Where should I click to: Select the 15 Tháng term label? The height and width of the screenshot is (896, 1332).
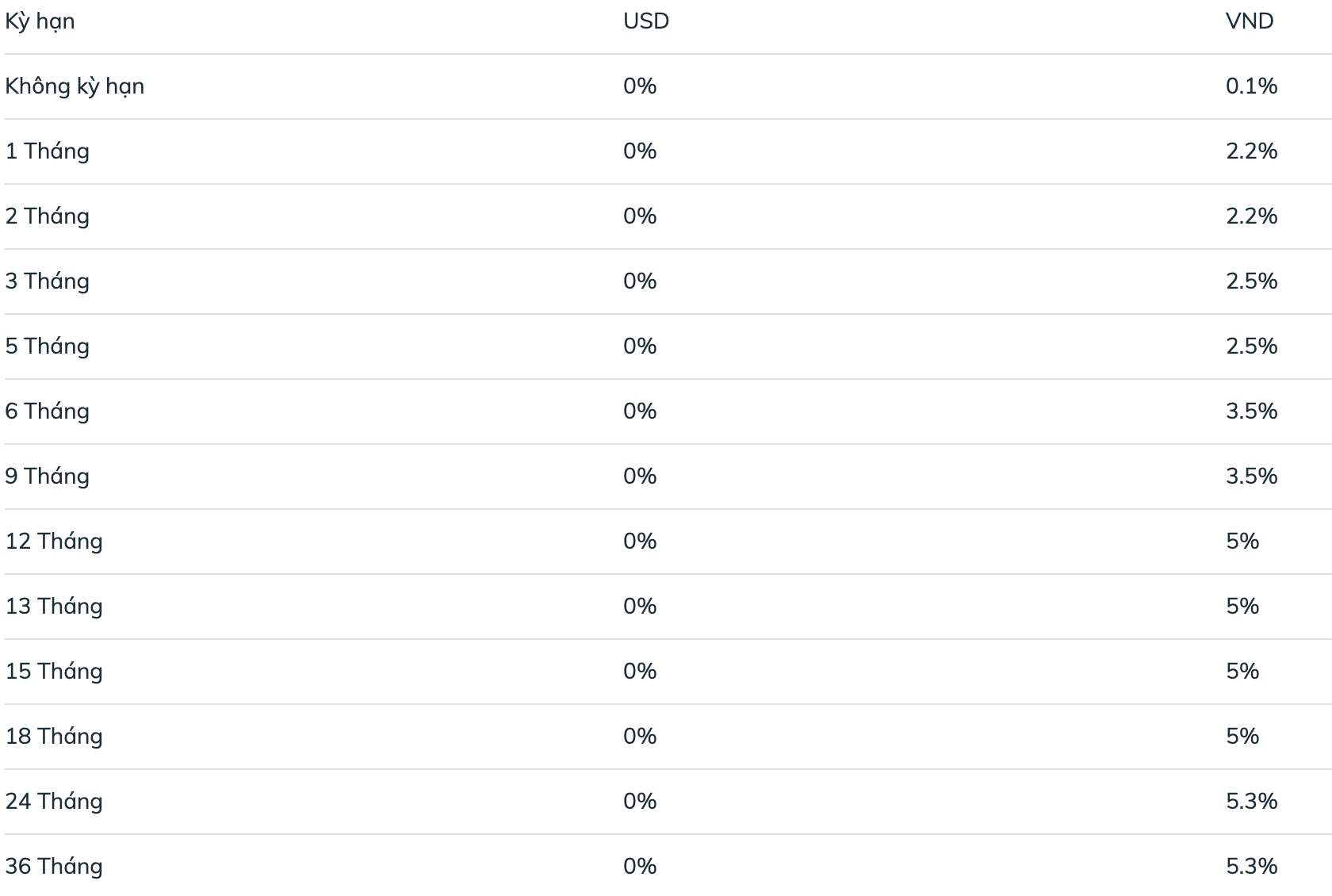point(54,672)
